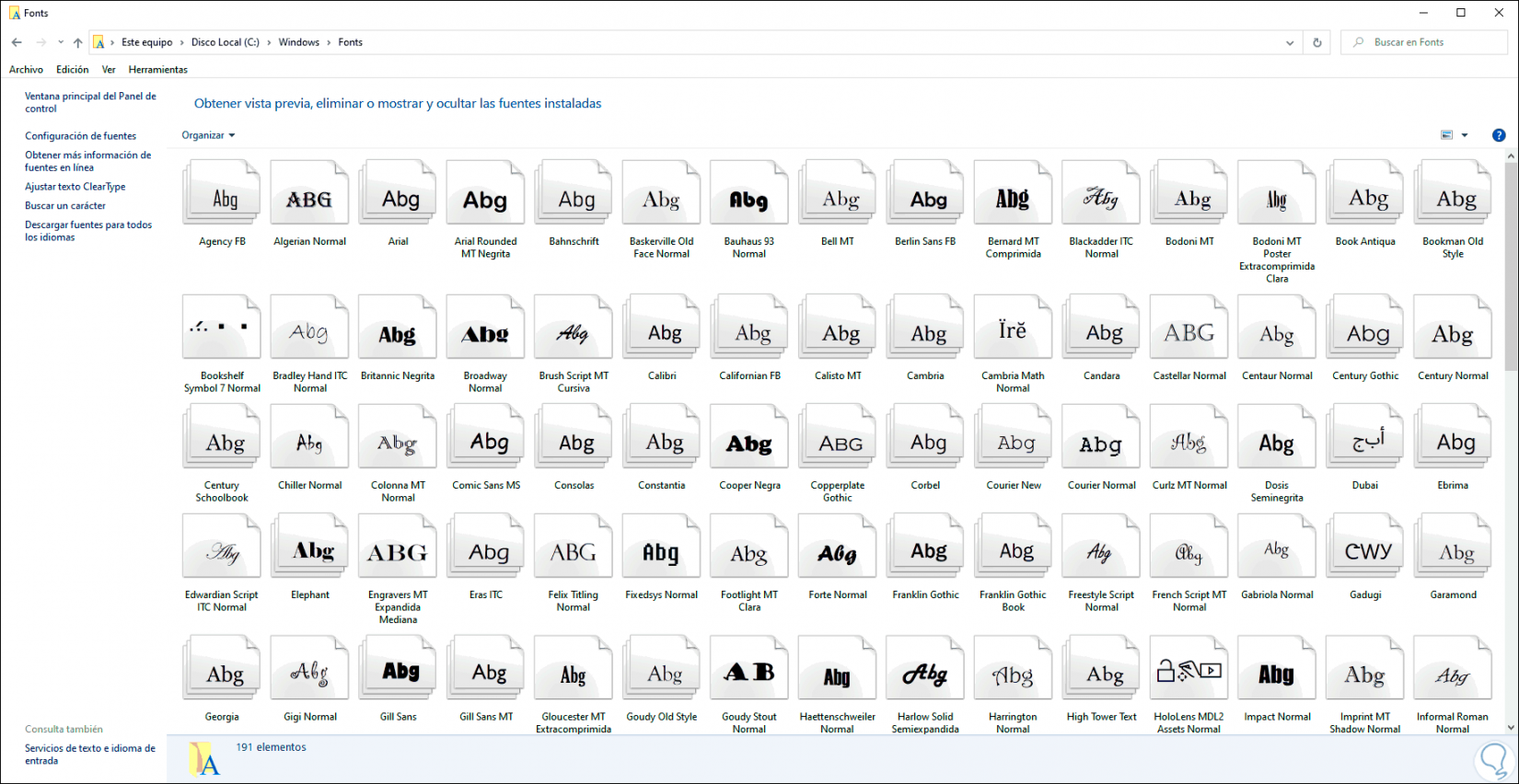Click the view layout icon button

[1446, 135]
